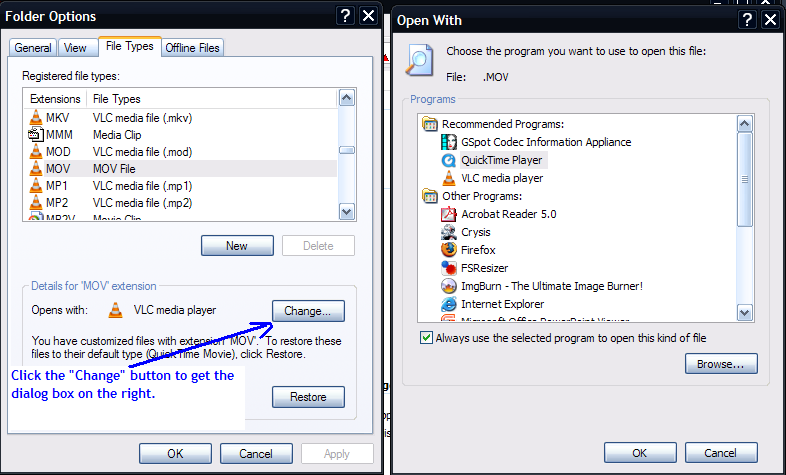Select the 'MOV File' row text

[x=114, y=169]
